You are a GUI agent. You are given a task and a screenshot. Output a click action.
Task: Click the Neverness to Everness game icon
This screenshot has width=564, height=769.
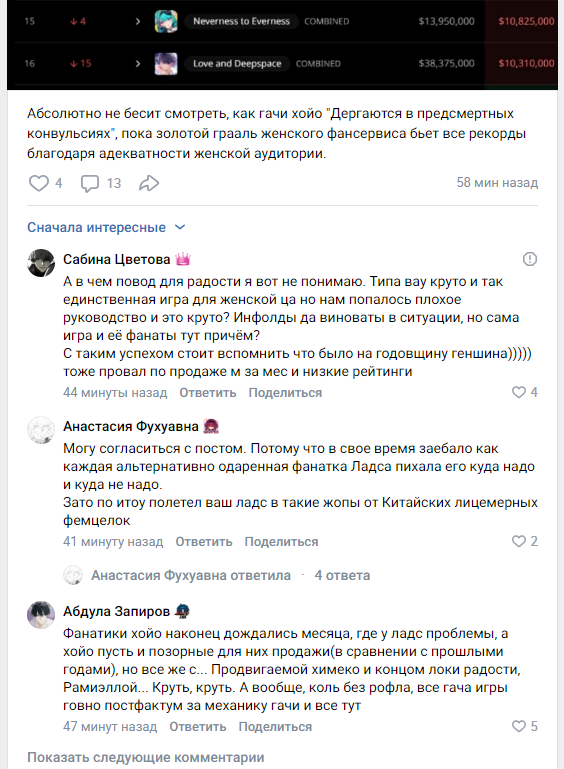click(x=166, y=21)
